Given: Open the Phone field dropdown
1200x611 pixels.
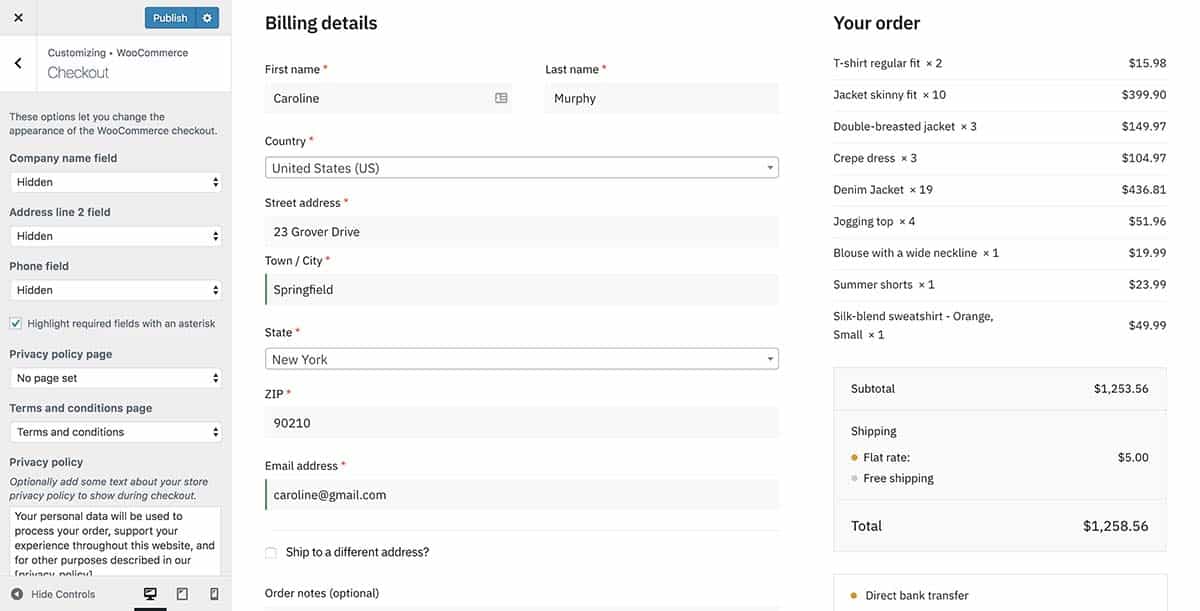Looking at the screenshot, I should [x=115, y=290].
